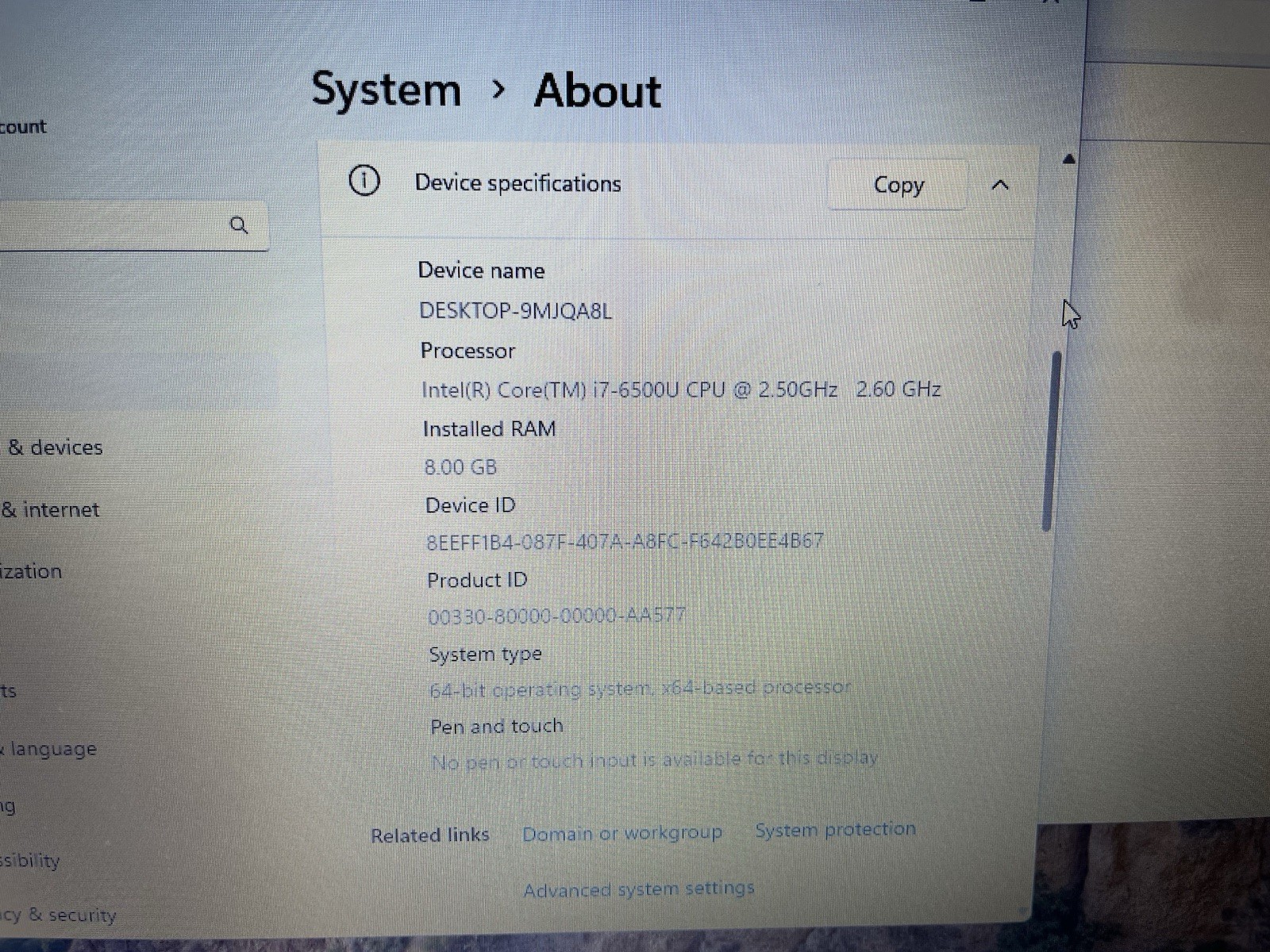Click the 'System type' label

click(485, 654)
